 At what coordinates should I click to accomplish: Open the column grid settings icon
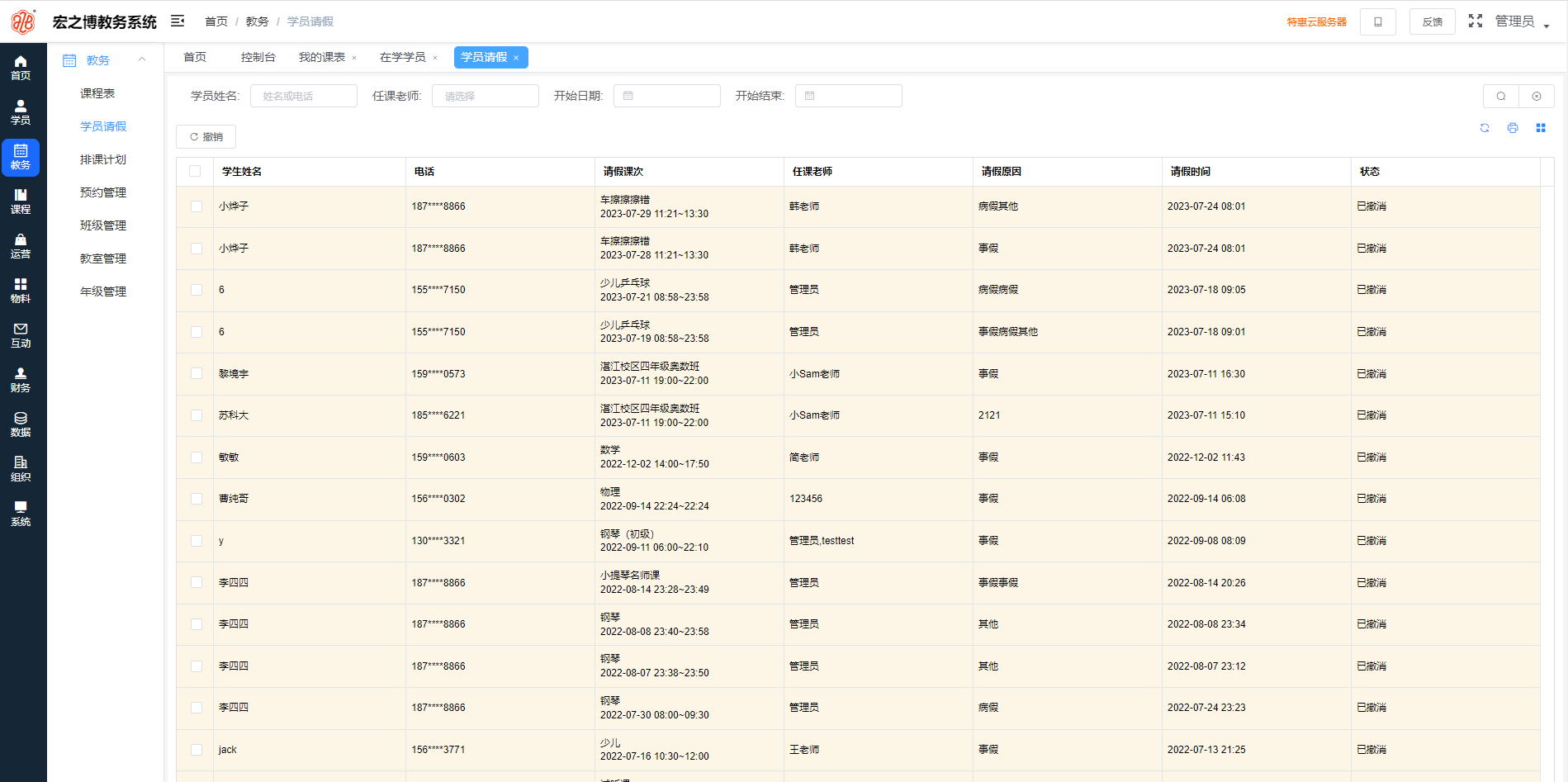point(1541,128)
